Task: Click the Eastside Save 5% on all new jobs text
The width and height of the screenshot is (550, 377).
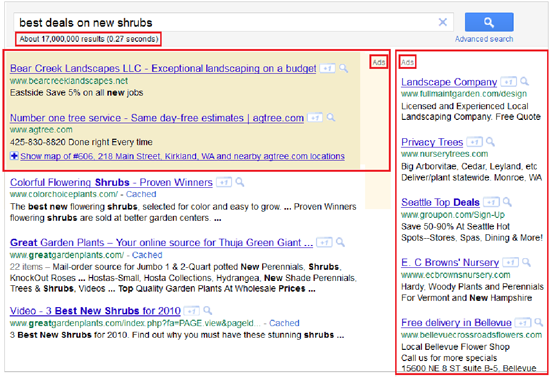Action: click(x=76, y=93)
